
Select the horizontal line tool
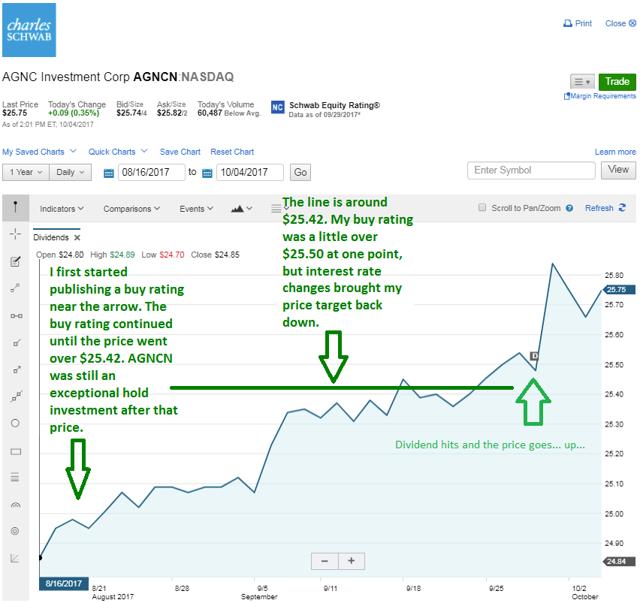(x=16, y=316)
